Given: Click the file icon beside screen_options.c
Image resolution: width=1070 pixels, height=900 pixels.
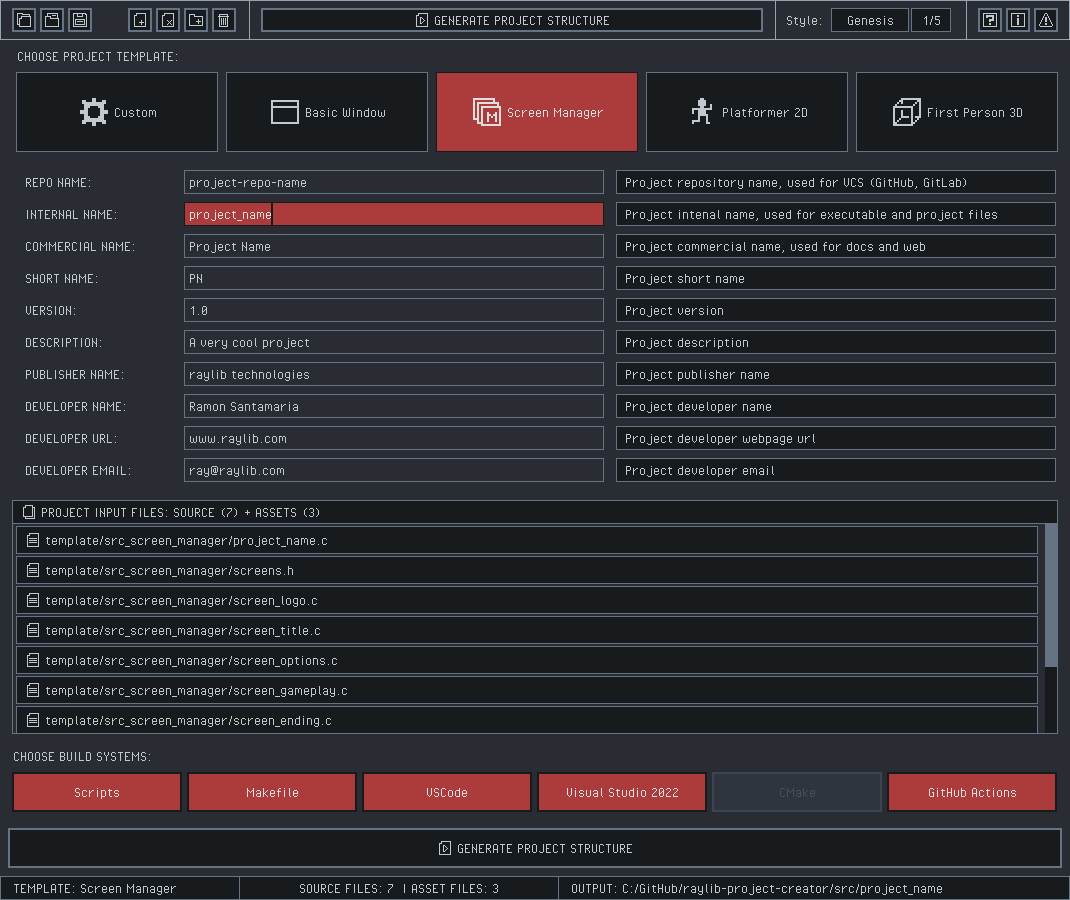Looking at the screenshot, I should click(32, 661).
